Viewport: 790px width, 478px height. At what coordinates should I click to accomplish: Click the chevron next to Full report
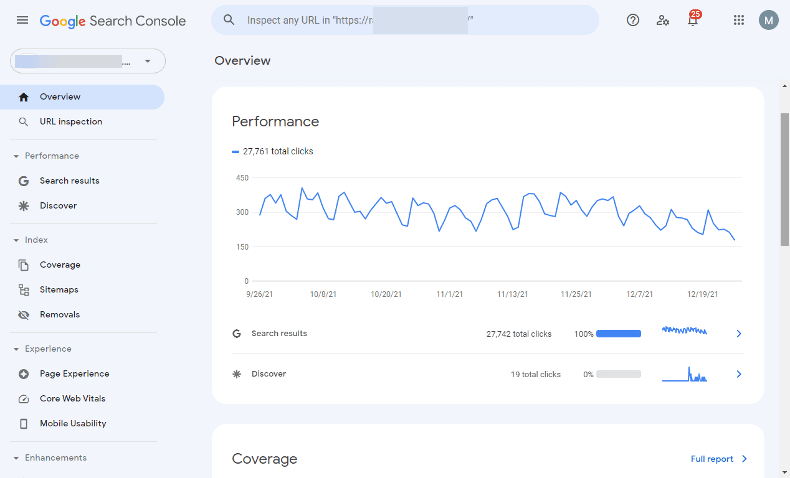coord(744,459)
